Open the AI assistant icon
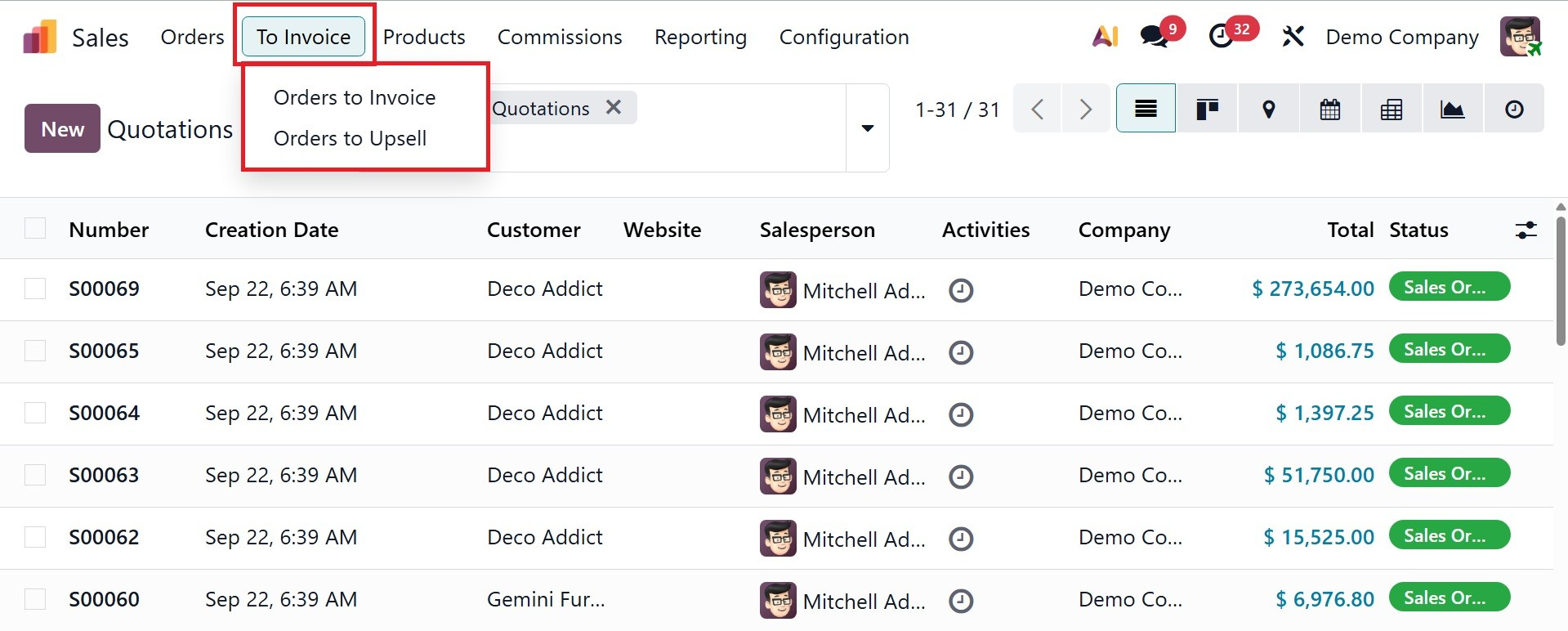The image size is (1568, 631). 1105,37
